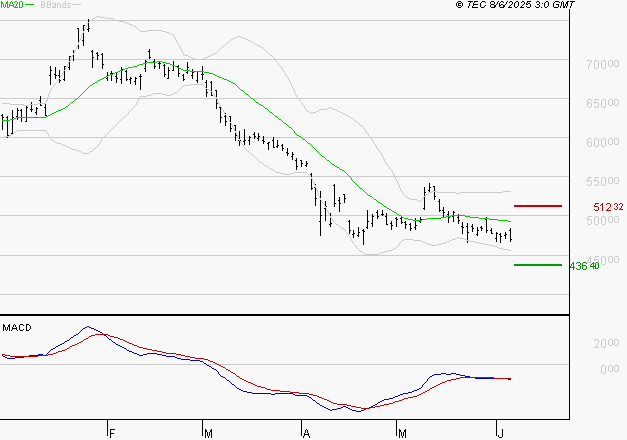Click the second M month label (May)
Screen dimensions: 627x440
(x=402, y=434)
